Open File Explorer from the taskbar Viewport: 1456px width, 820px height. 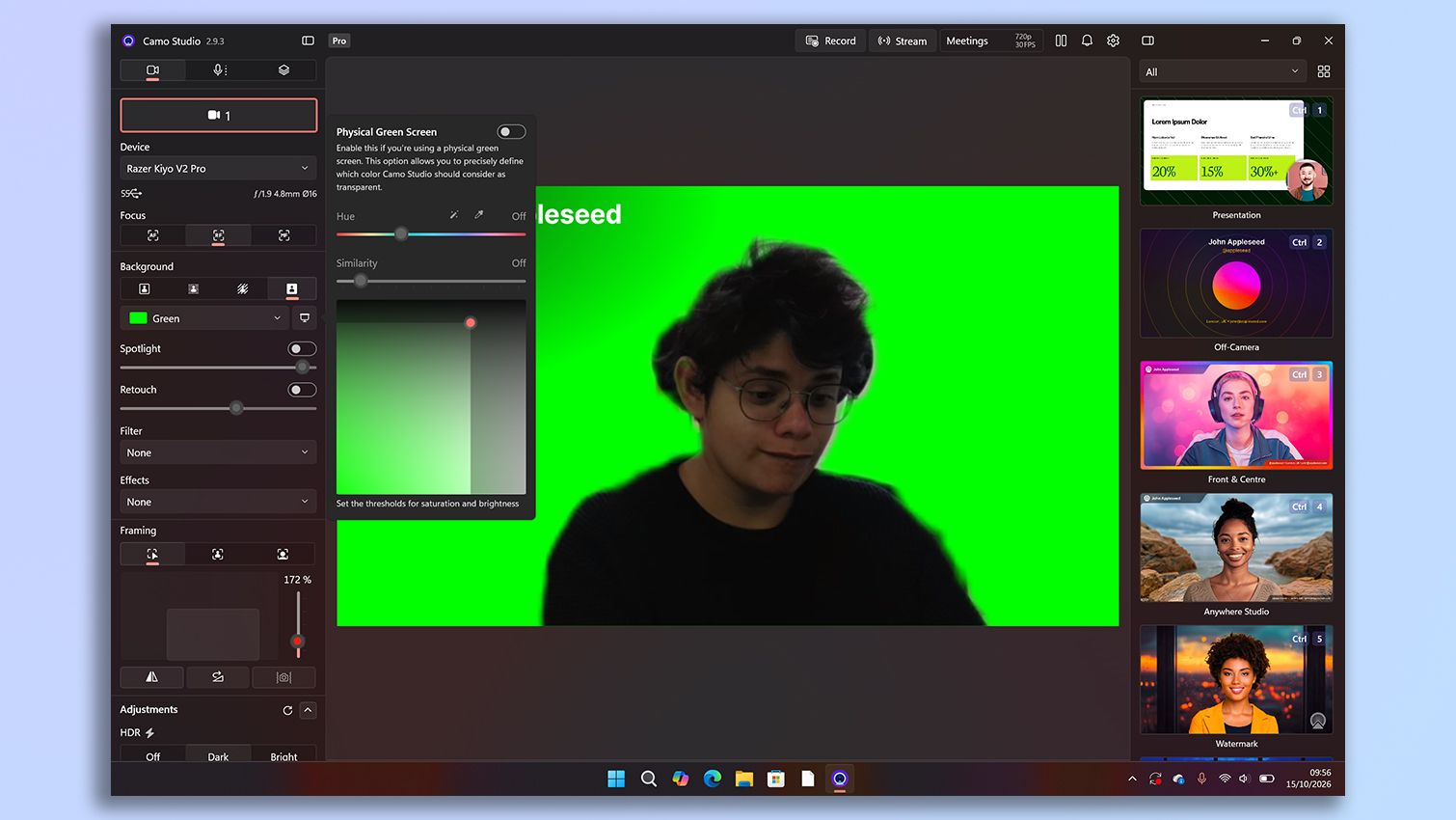coord(744,779)
